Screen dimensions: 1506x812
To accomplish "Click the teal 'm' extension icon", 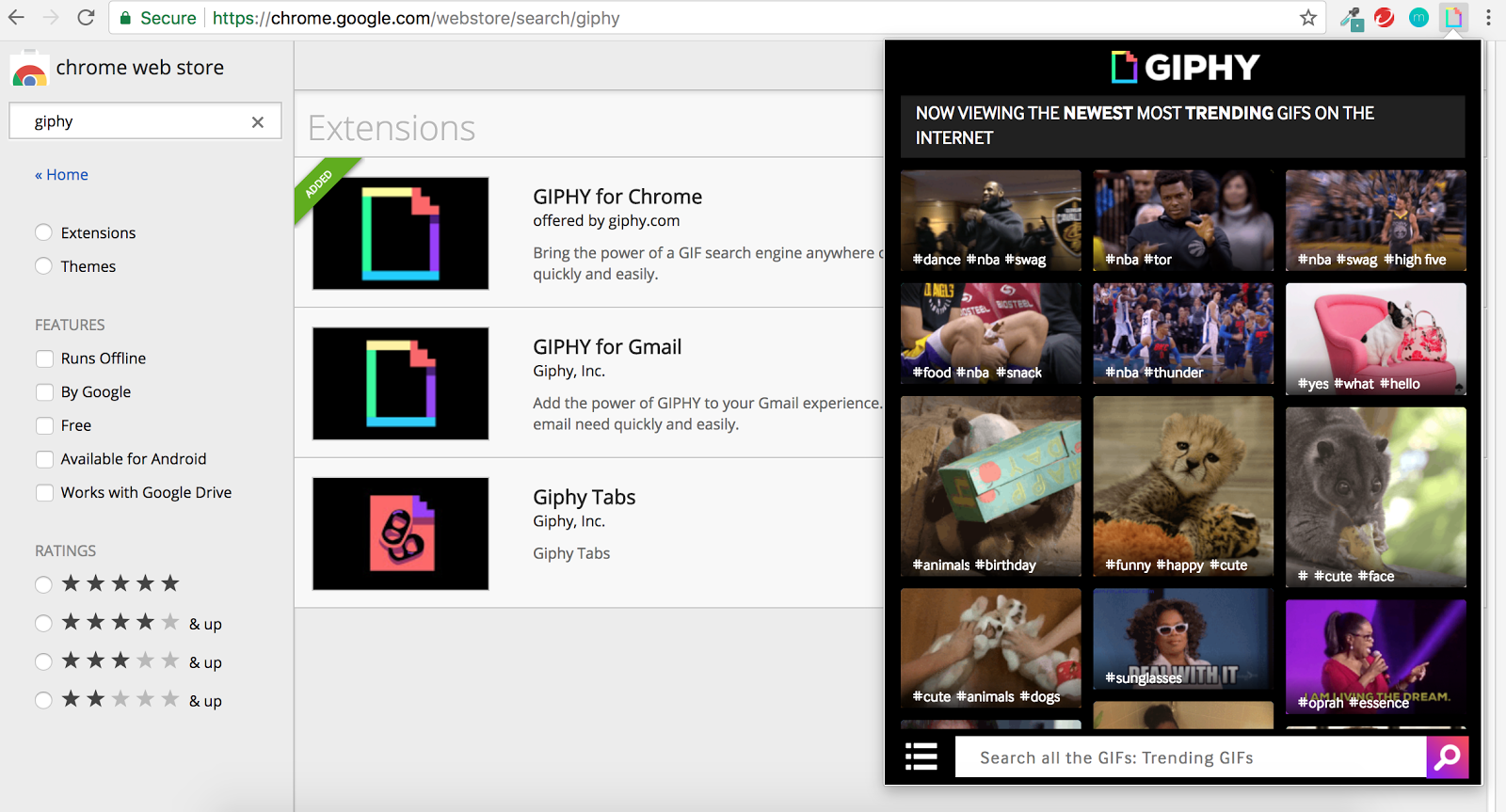I will tap(1419, 18).
